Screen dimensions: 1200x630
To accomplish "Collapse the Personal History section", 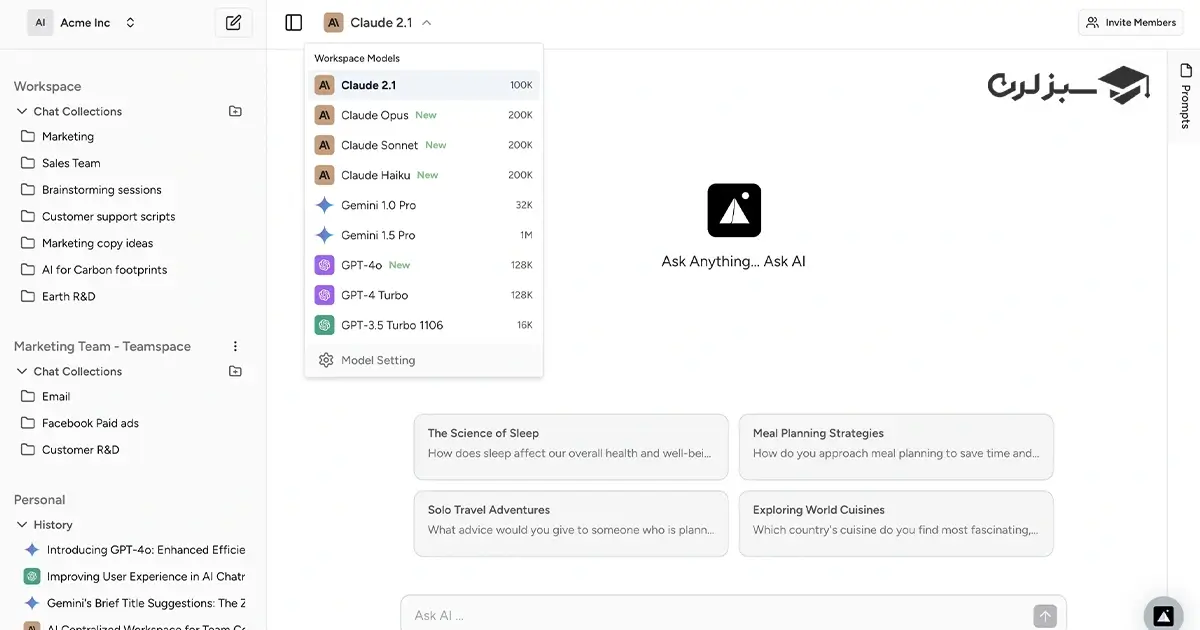I will tap(22, 524).
